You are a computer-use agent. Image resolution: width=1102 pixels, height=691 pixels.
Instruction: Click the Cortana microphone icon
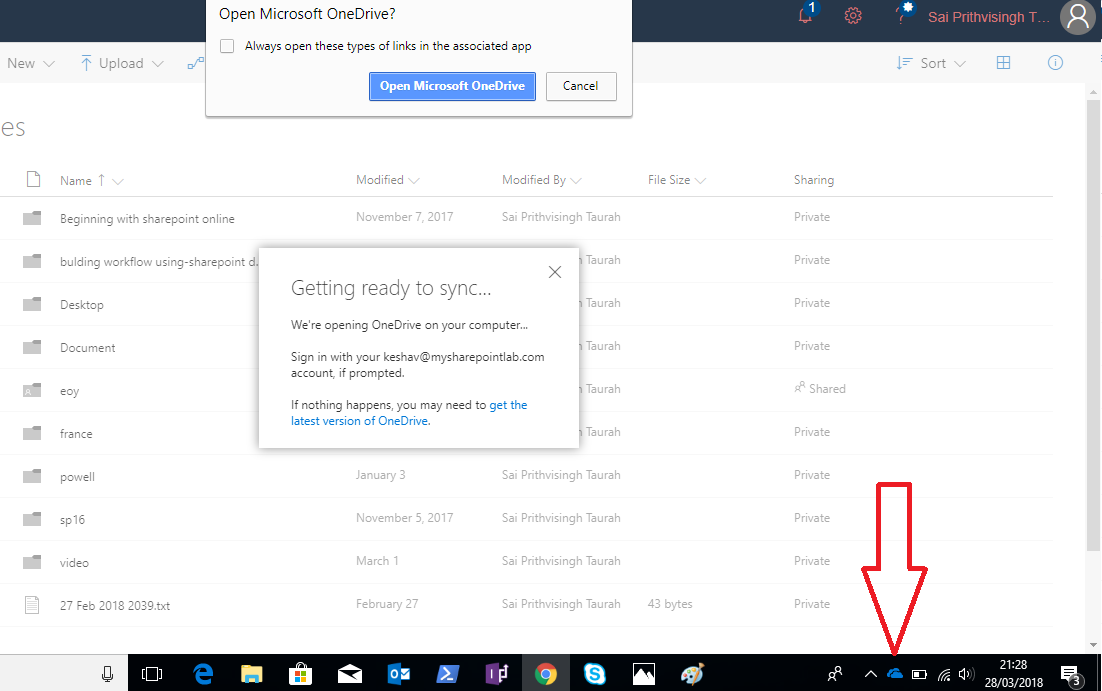click(x=108, y=674)
